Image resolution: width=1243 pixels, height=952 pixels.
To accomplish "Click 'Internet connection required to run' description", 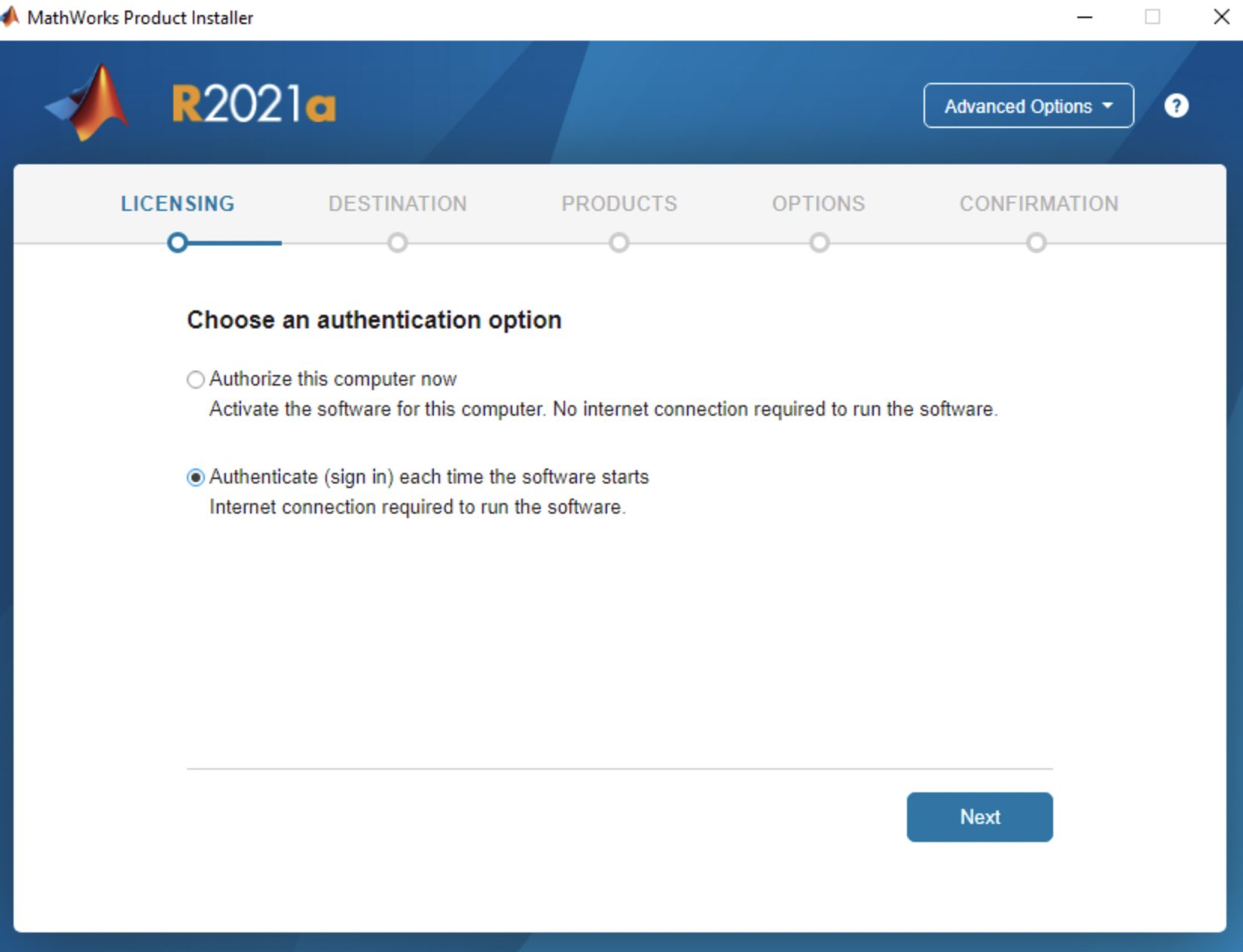I will pos(417,507).
